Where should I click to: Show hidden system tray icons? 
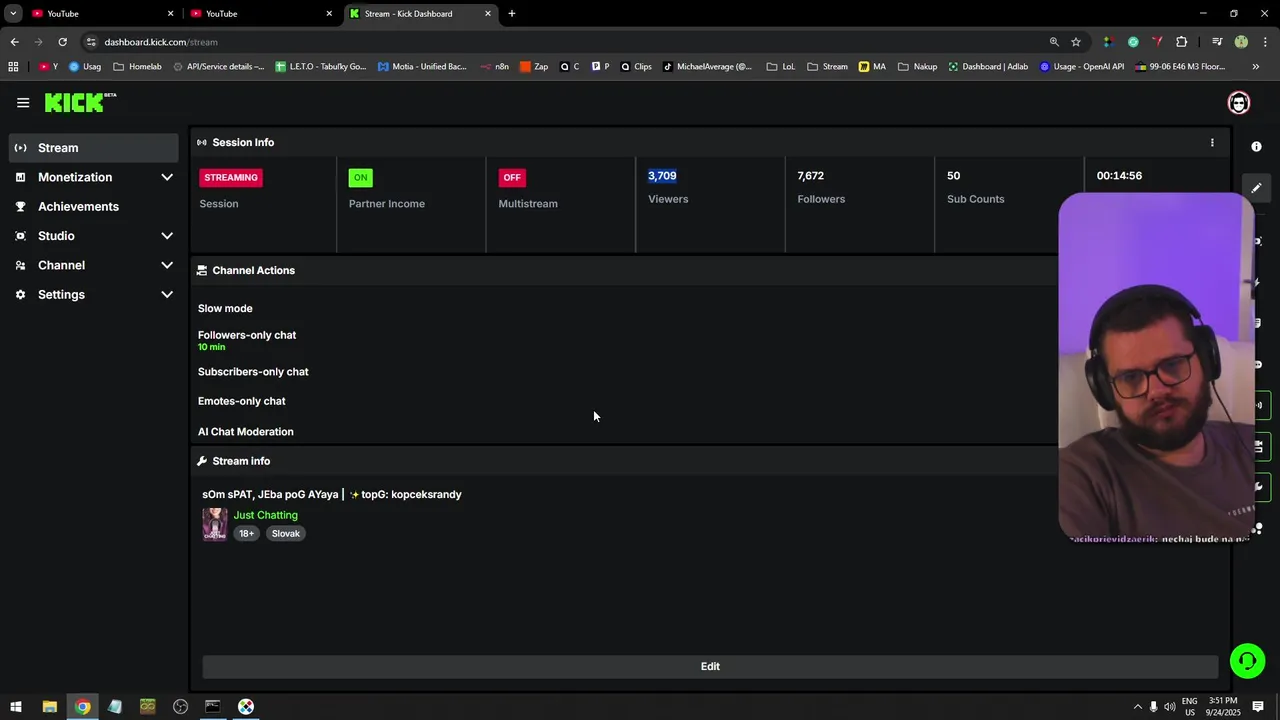(1137, 707)
